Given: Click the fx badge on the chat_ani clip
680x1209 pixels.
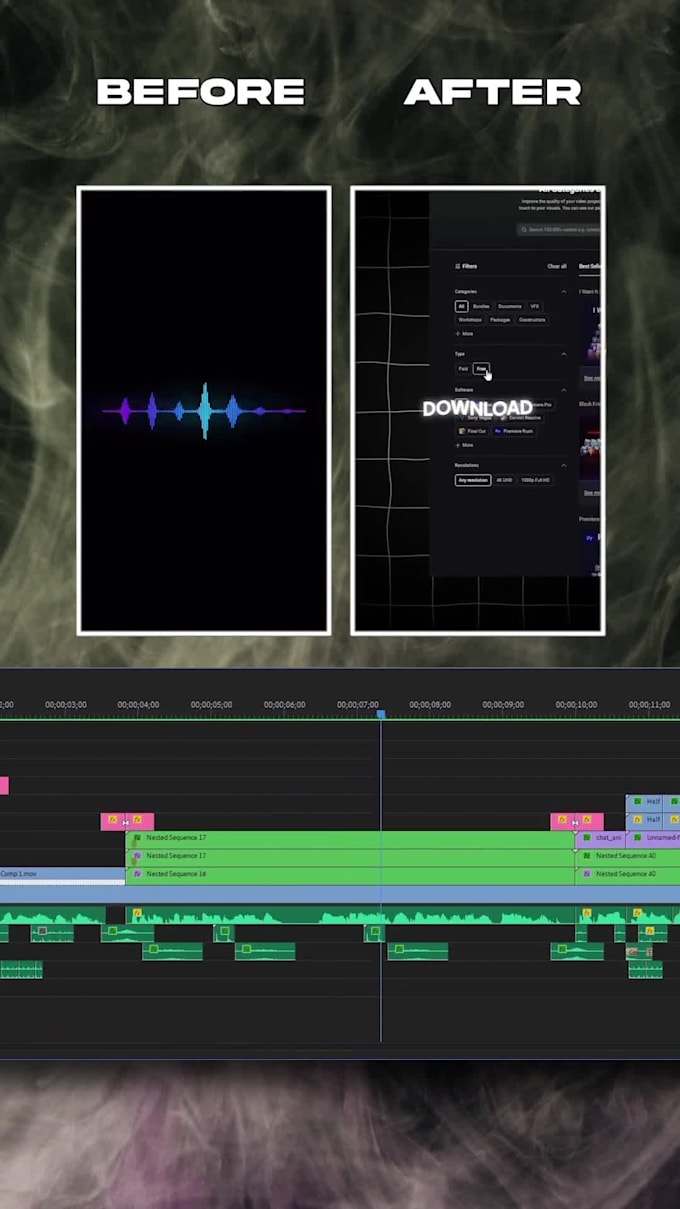Looking at the screenshot, I should tap(586, 838).
